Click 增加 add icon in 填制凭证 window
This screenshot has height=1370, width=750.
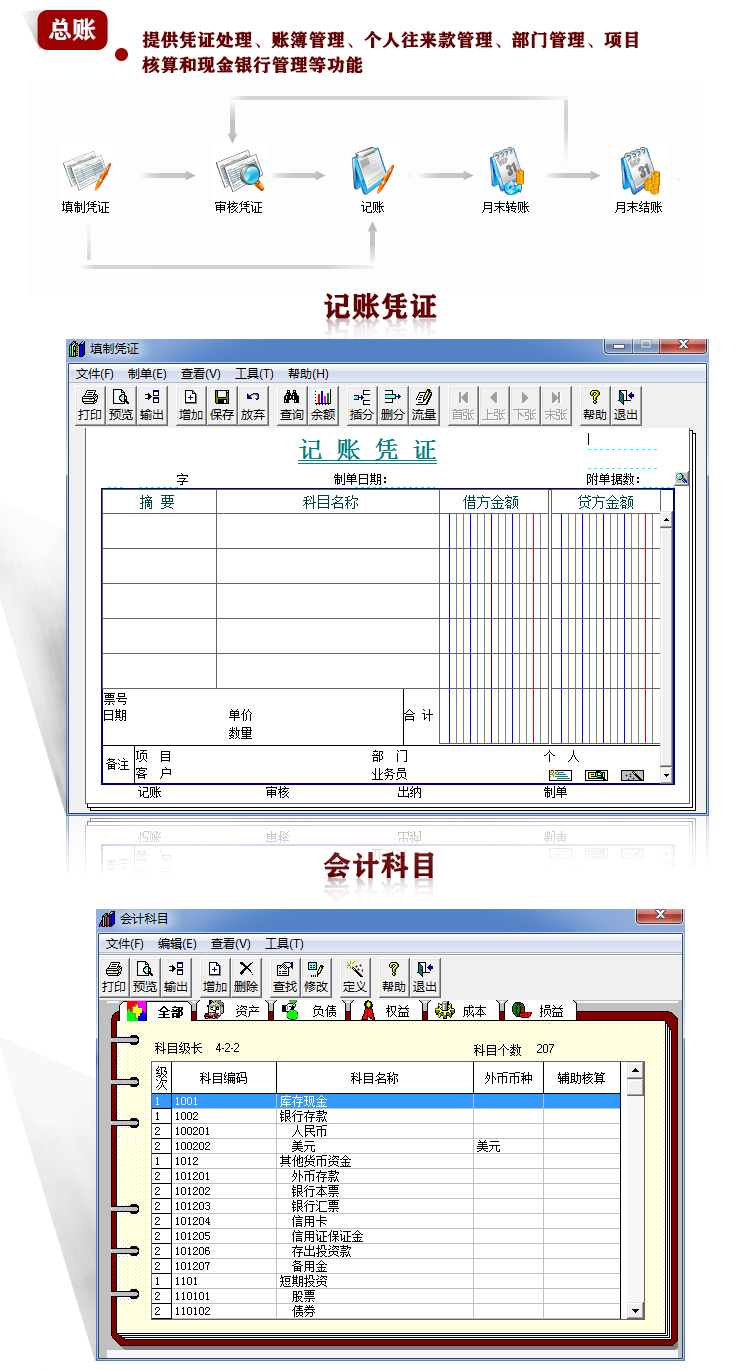pyautogui.click(x=191, y=405)
